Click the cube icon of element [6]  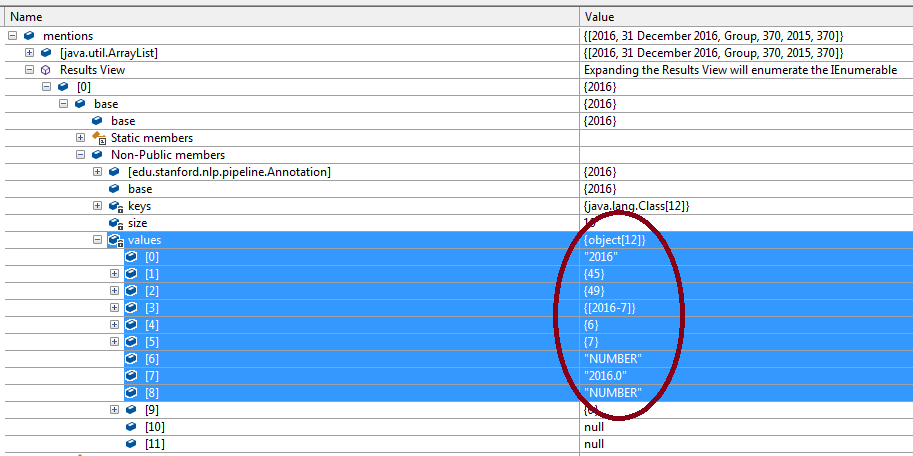pyautogui.click(x=131, y=359)
